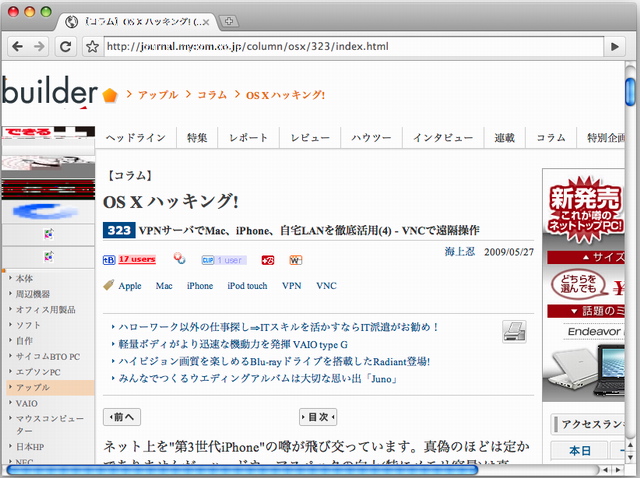
Task: Open the 特集 navigation tab
Action: (197, 138)
